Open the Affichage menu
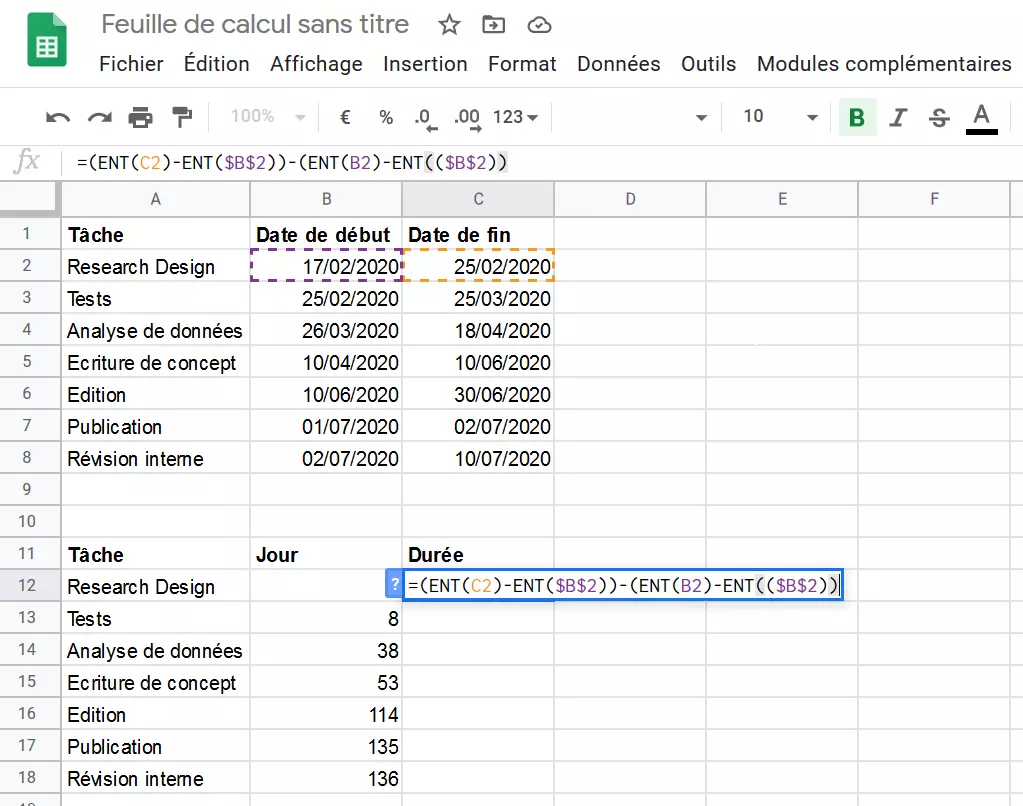The width and height of the screenshot is (1023, 806). 316,64
